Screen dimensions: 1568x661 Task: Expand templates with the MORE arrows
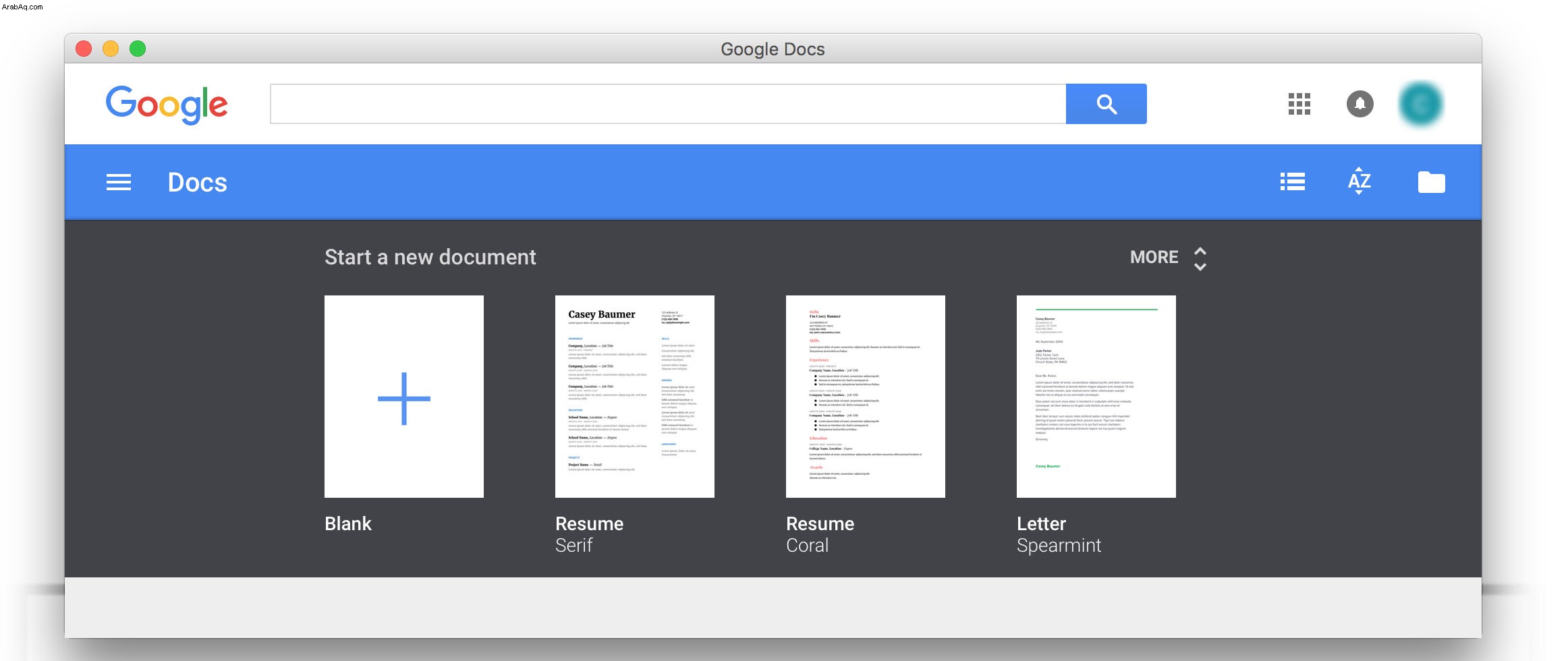pyautogui.click(x=1200, y=258)
